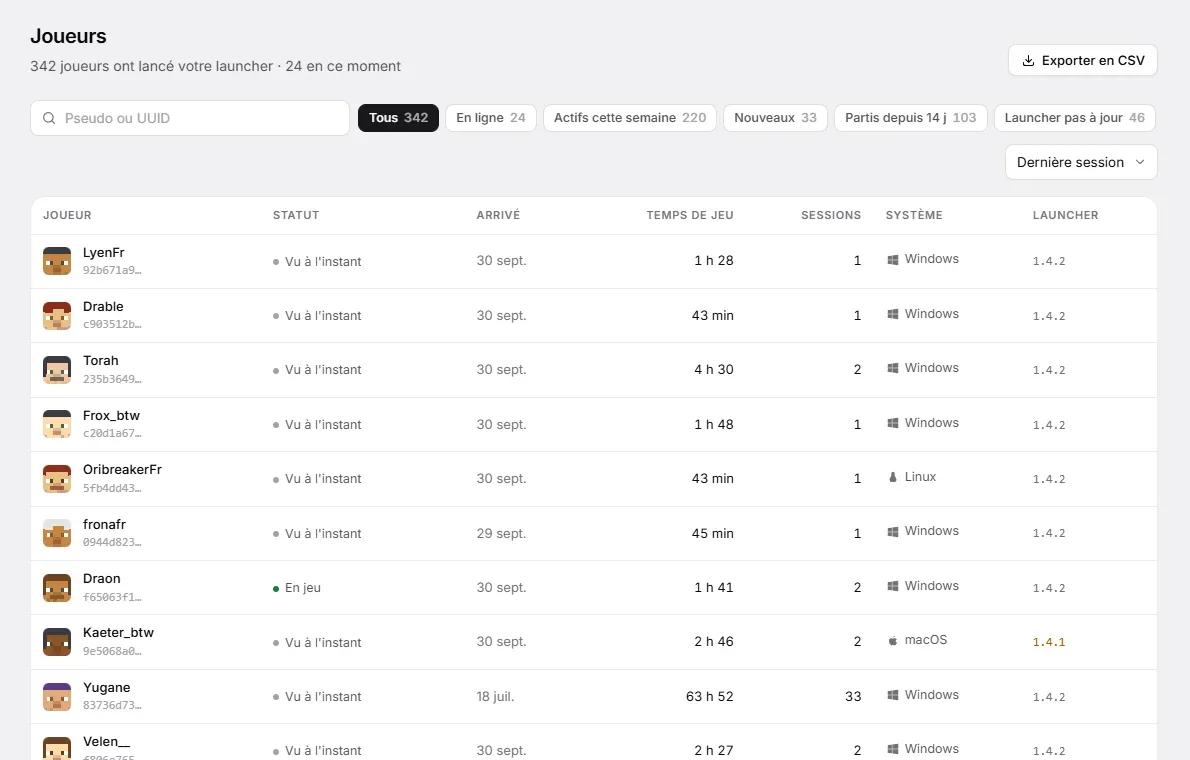
Task: Click the green En jeu status dot for Draon
Action: point(276,589)
